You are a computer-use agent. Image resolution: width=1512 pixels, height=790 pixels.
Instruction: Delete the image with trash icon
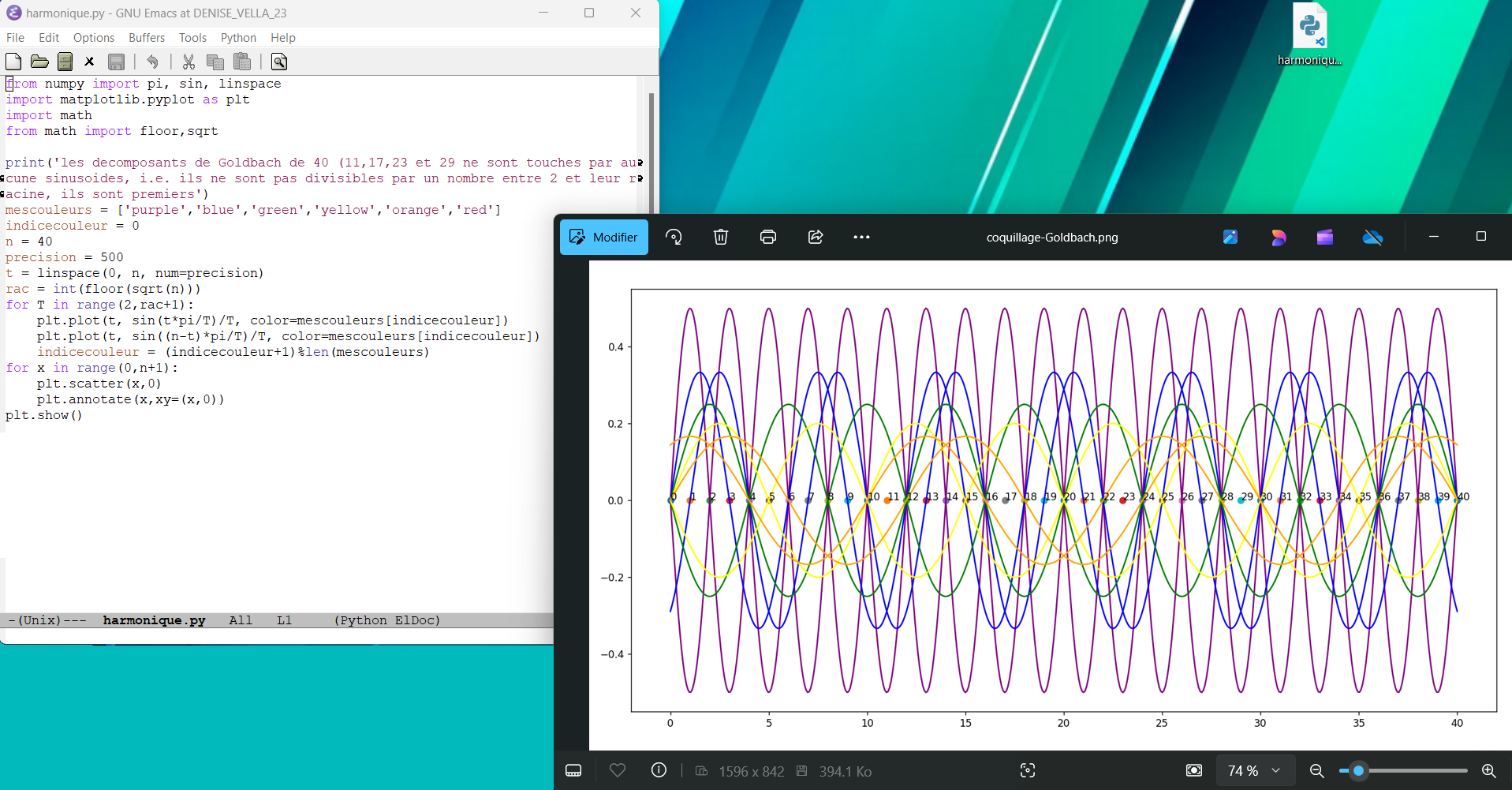pos(721,237)
